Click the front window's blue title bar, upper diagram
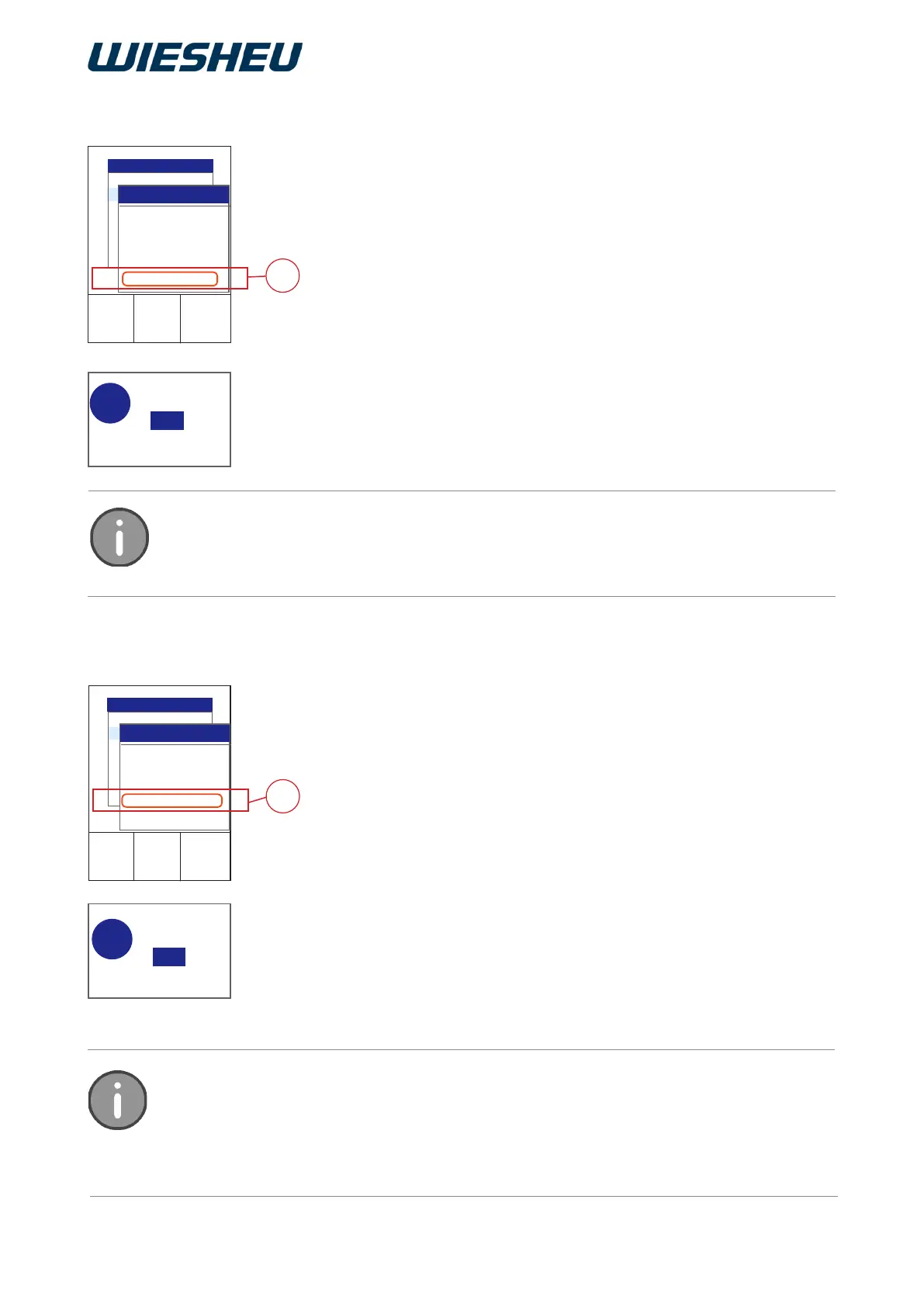The image size is (924, 1307). [x=174, y=195]
